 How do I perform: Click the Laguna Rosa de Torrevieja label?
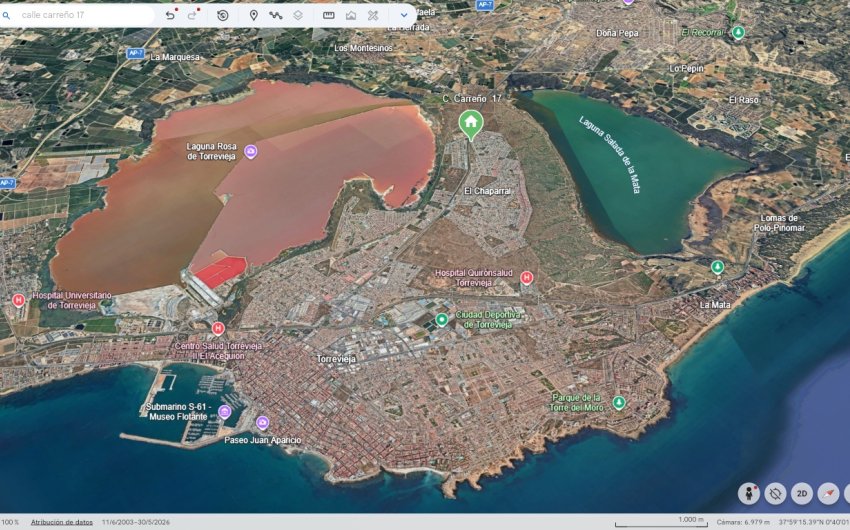click(211, 151)
